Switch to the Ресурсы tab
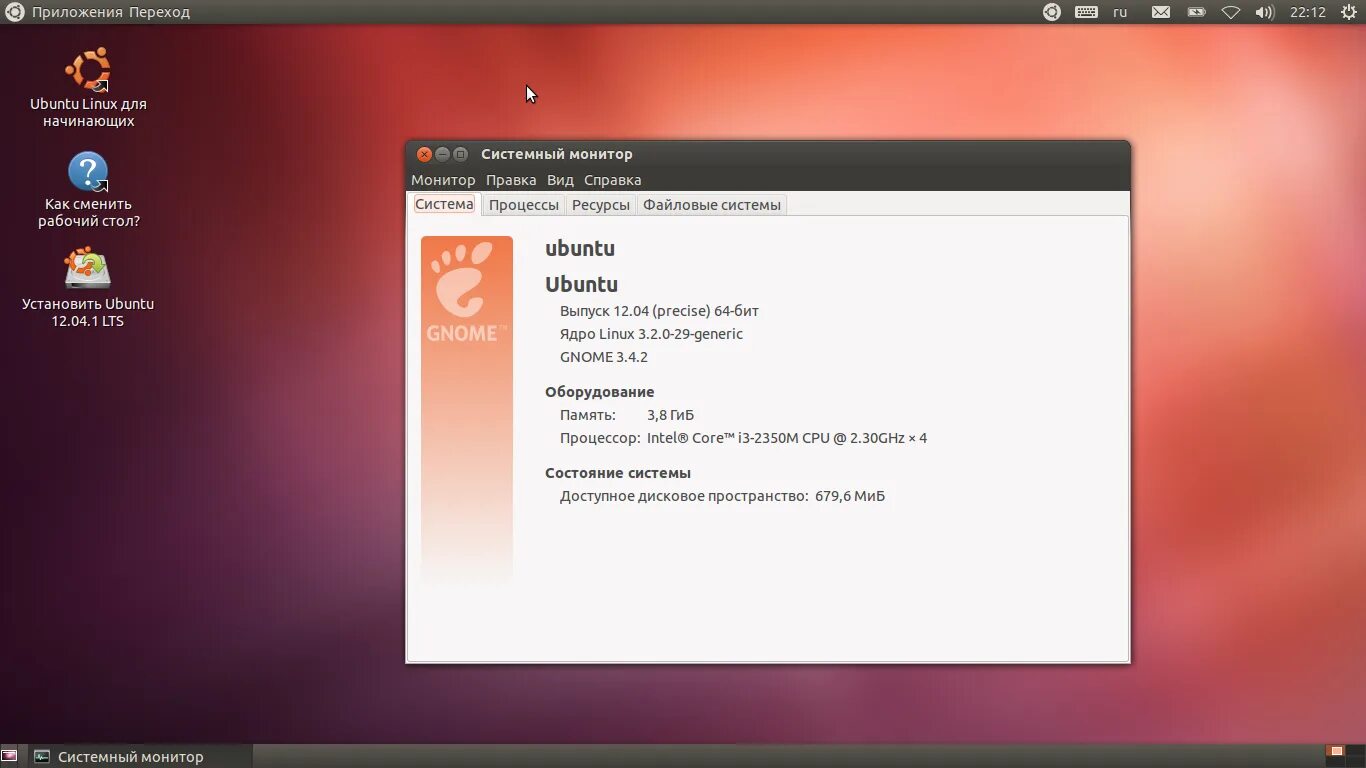The height and width of the screenshot is (768, 1366). [601, 205]
